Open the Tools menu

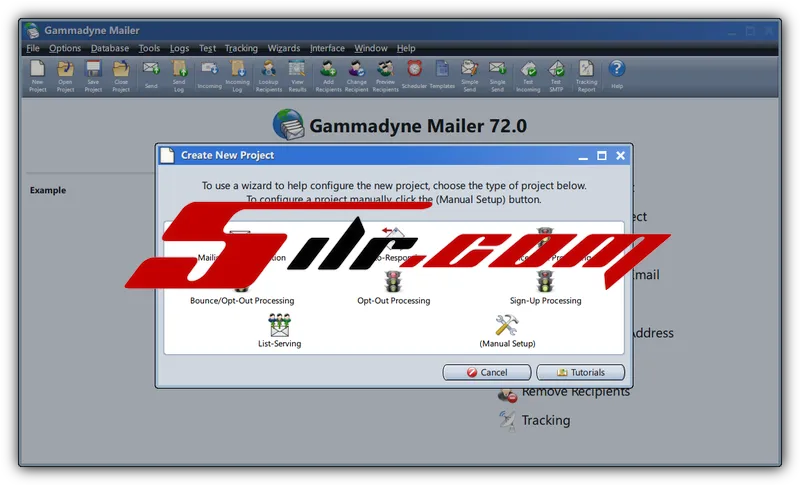pos(149,48)
